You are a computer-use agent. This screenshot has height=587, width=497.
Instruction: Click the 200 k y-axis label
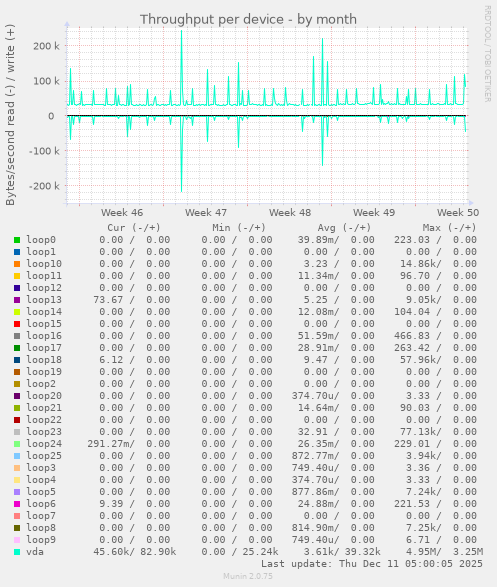(46, 46)
